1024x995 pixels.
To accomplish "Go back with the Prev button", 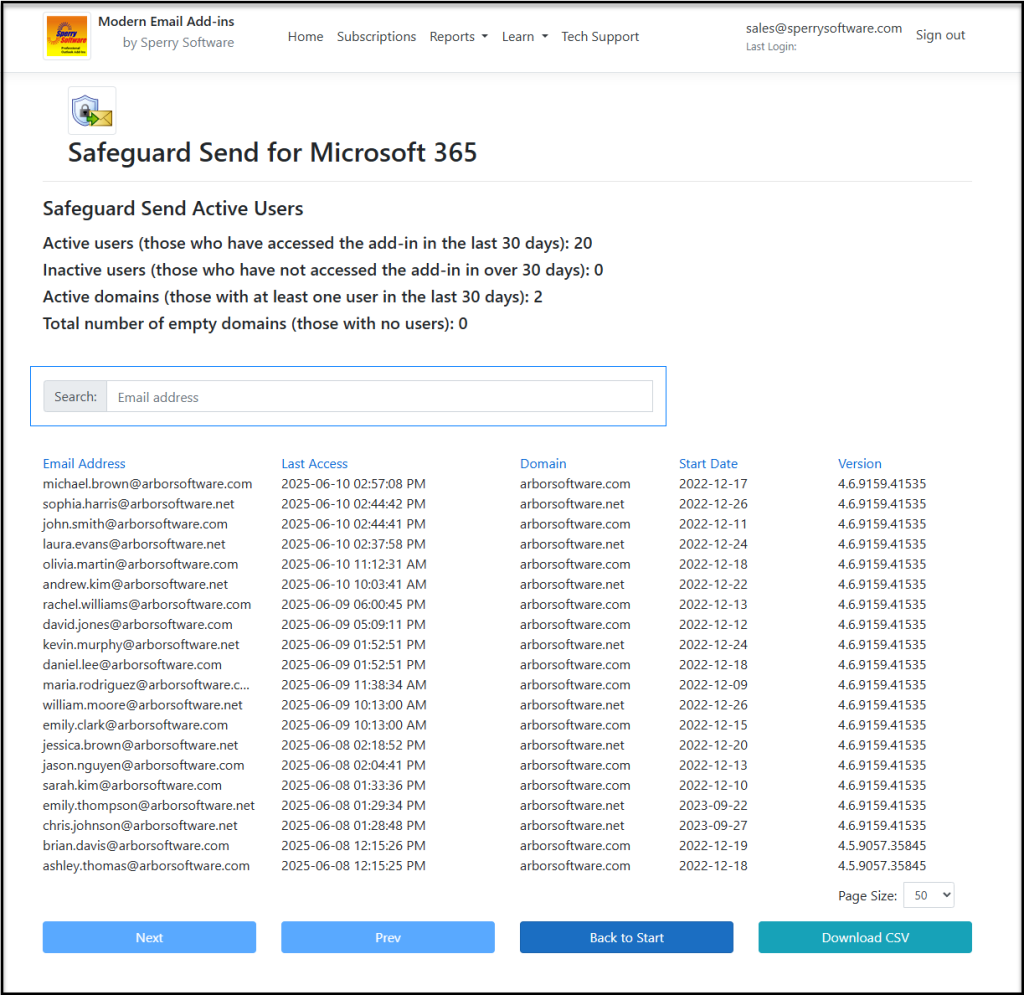I will tap(387, 937).
